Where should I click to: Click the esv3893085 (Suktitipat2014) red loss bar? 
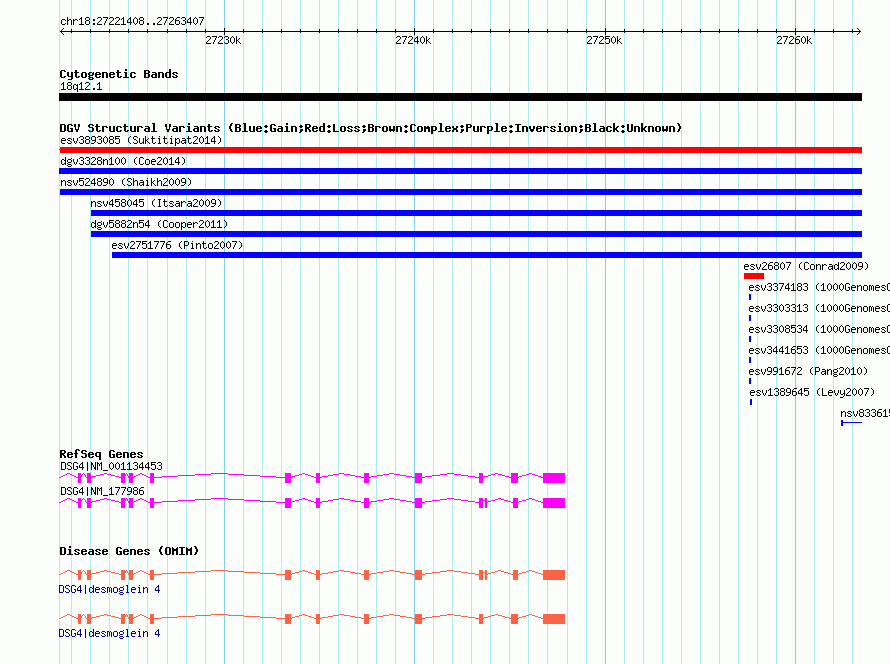[x=460, y=150]
